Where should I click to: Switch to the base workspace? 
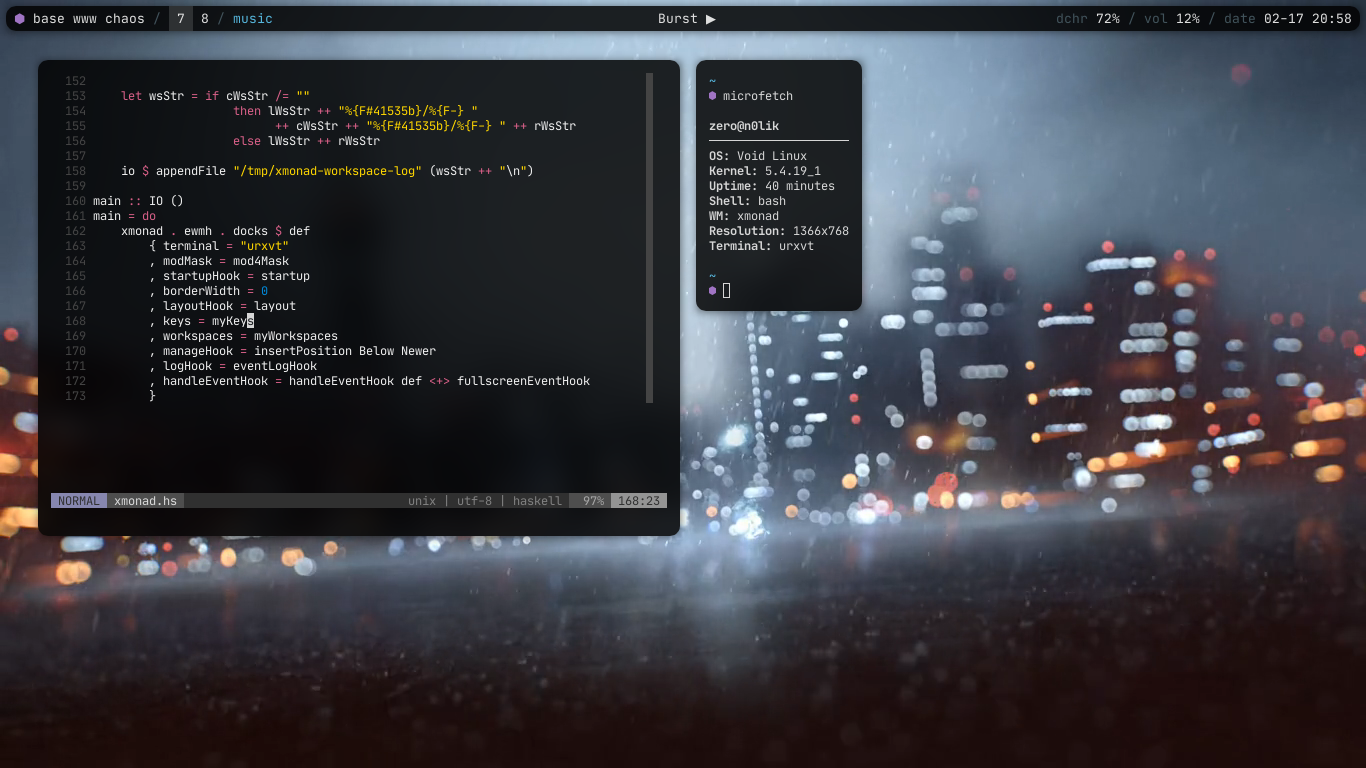[48, 19]
